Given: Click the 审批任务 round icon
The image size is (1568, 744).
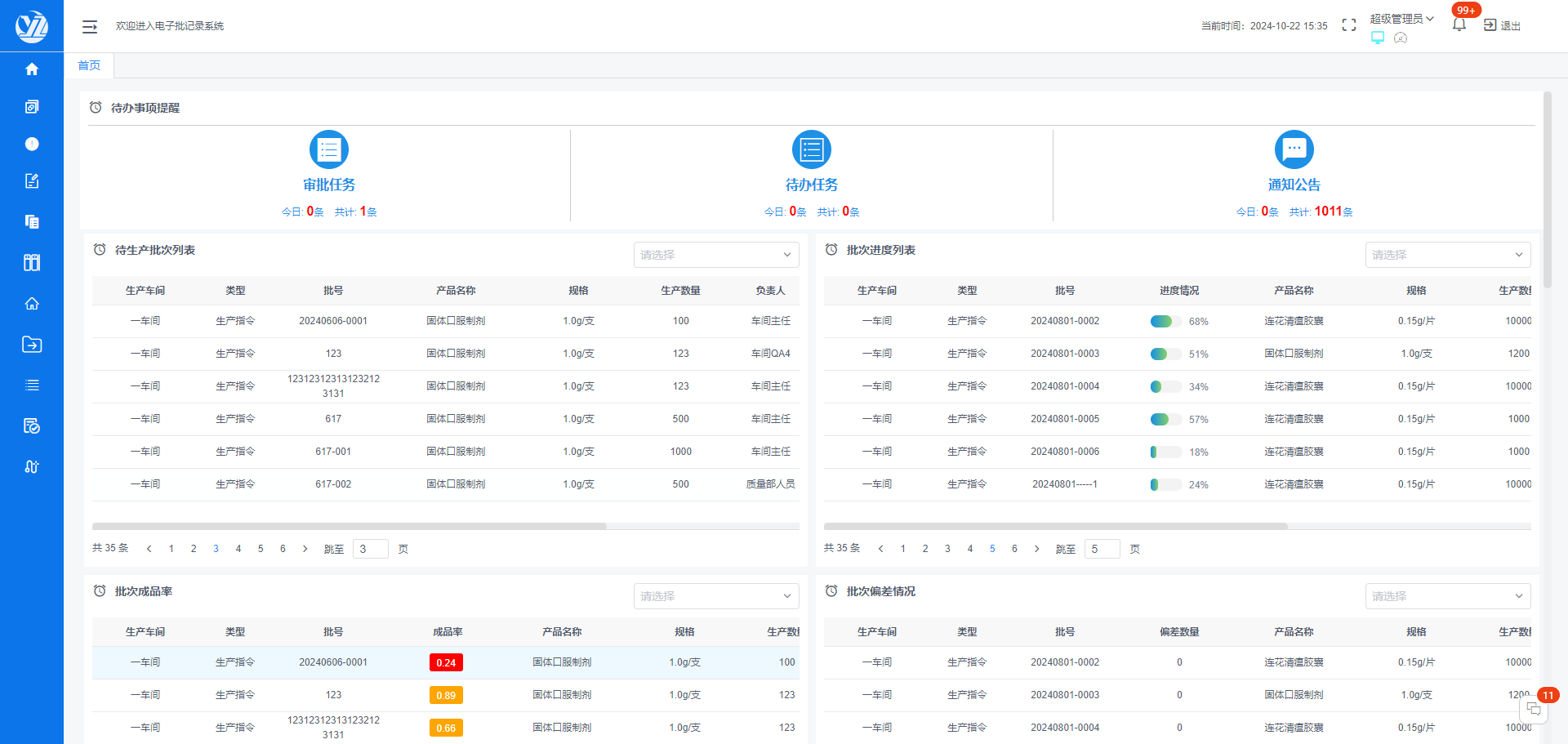Looking at the screenshot, I should point(329,149).
